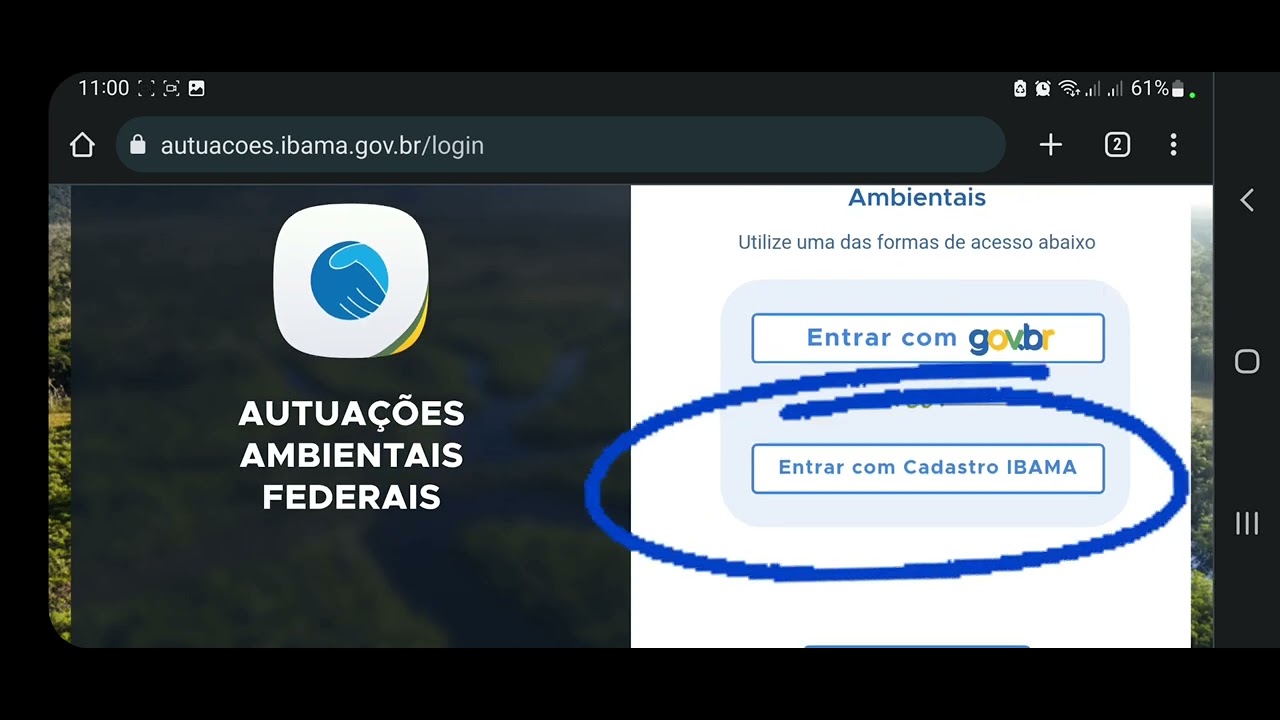This screenshot has width=1280, height=720.
Task: Tap the Android back navigation chevron
Action: (1247, 200)
